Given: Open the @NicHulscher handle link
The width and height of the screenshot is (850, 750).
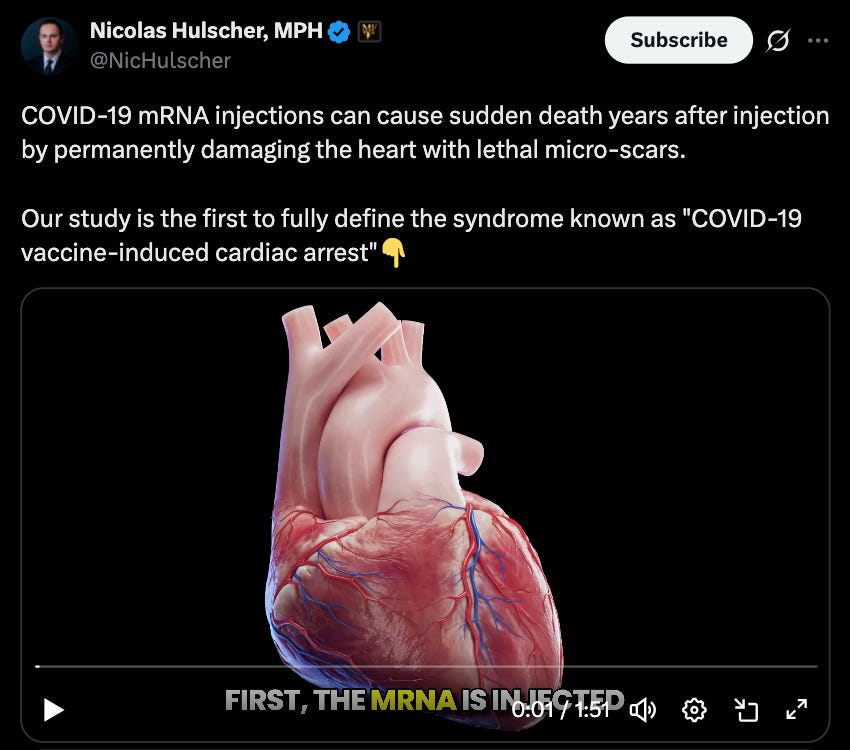Looking at the screenshot, I should [x=160, y=61].
